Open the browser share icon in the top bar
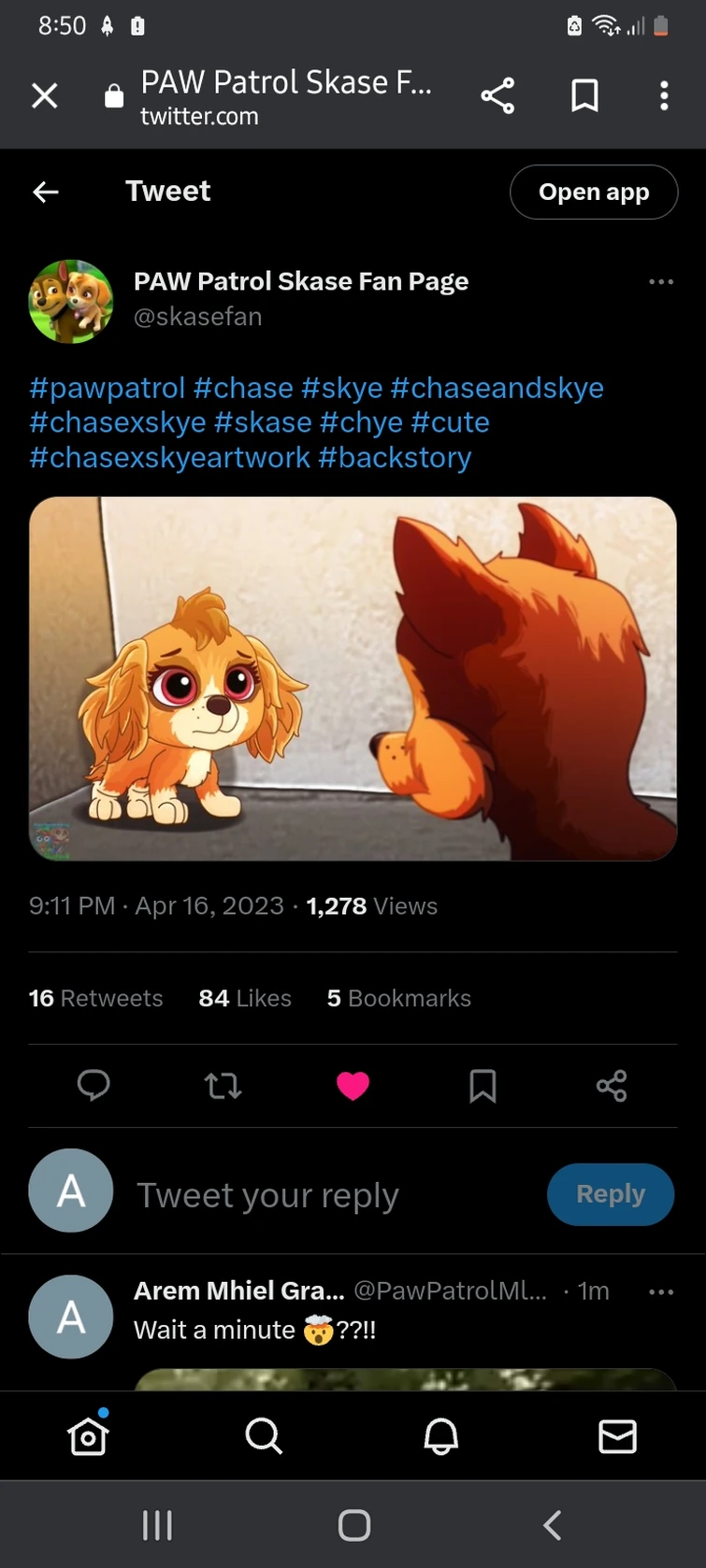The width and height of the screenshot is (706, 1568). pyautogui.click(x=498, y=95)
